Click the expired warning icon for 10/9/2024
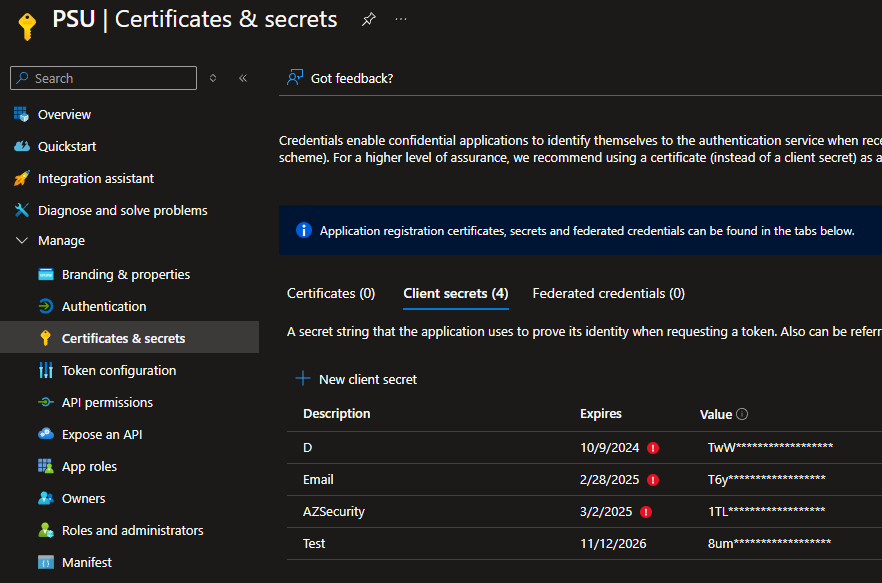 point(652,448)
